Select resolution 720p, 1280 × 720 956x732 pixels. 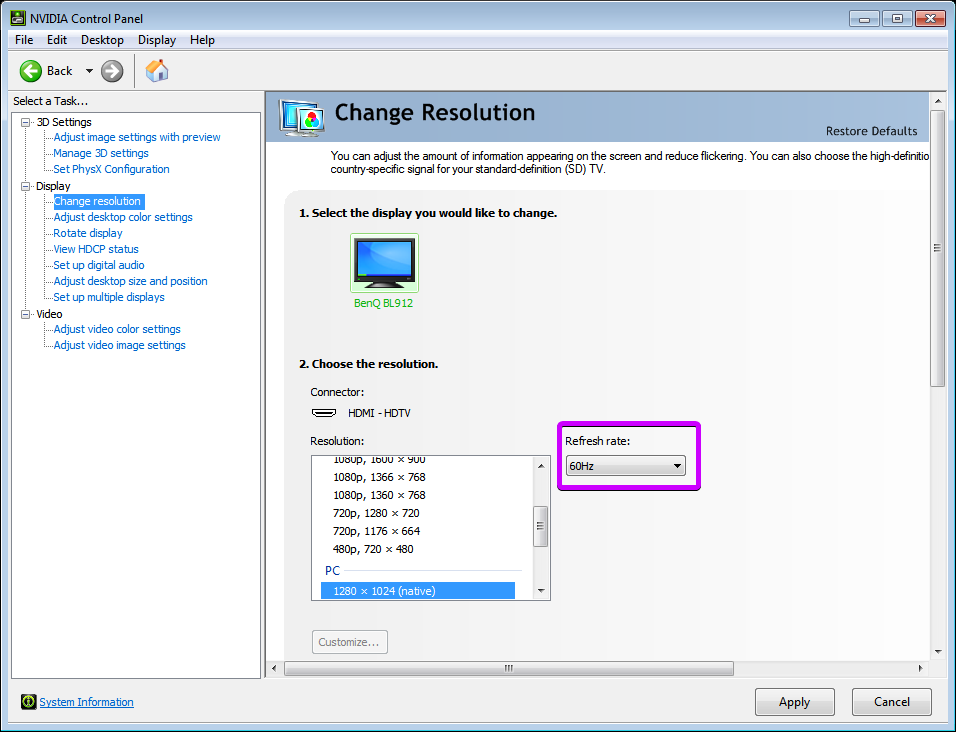(x=376, y=513)
